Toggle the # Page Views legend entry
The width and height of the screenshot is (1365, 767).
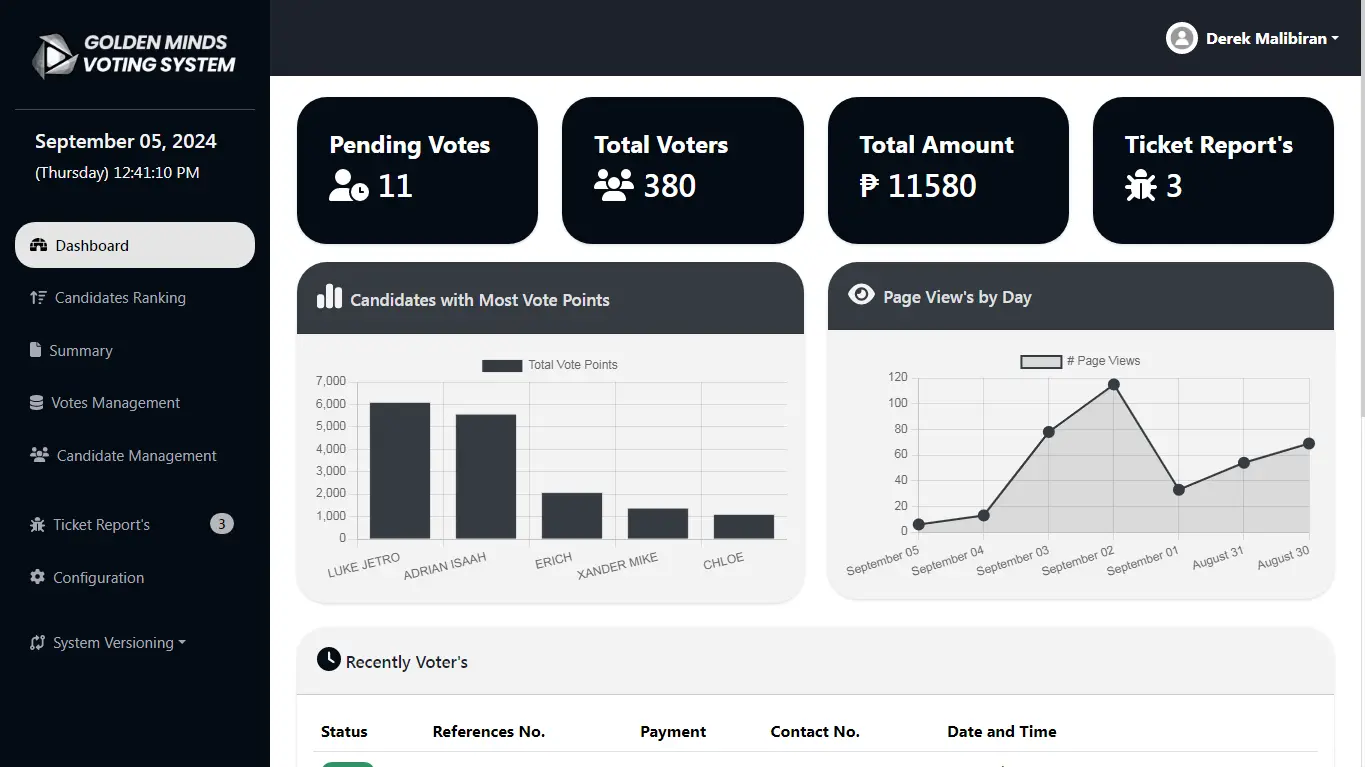point(1079,361)
